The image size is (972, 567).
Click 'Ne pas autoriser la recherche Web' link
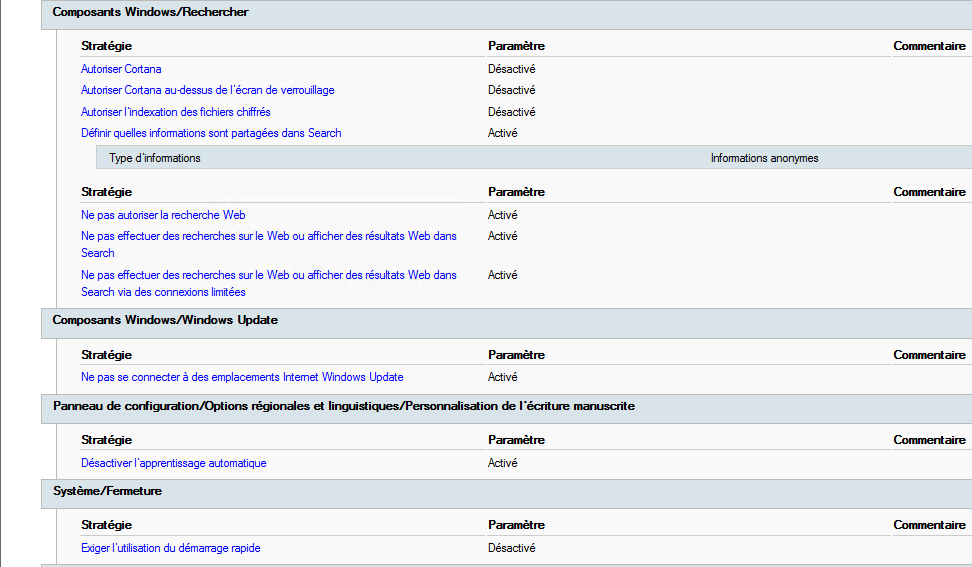coord(163,215)
